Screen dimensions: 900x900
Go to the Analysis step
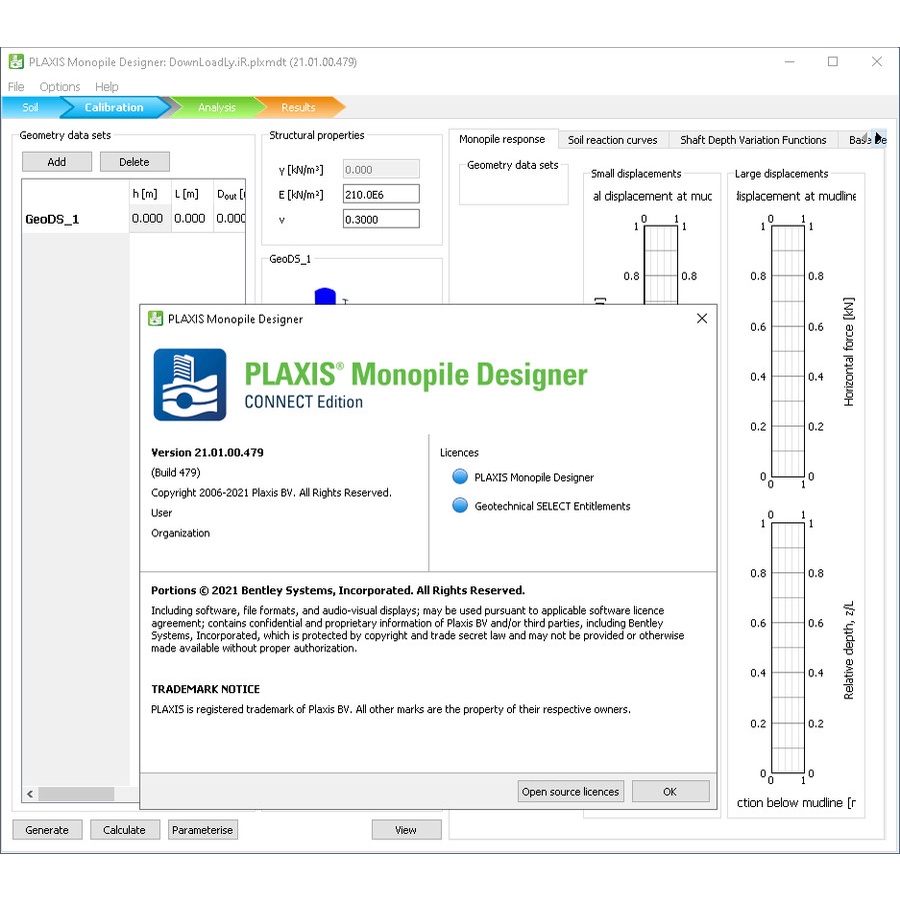216,107
